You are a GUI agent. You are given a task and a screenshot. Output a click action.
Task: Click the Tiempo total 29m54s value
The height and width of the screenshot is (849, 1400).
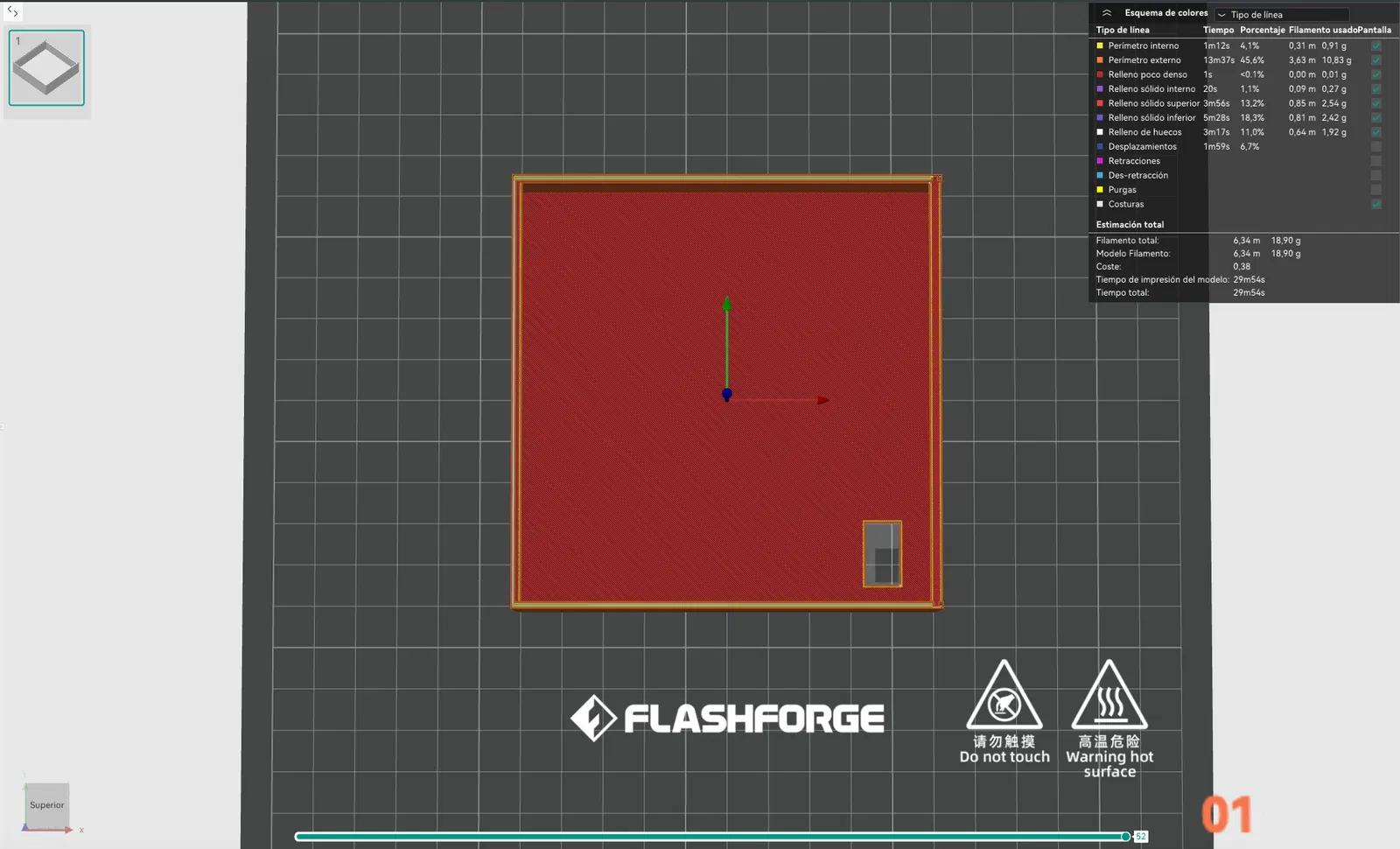(1249, 293)
